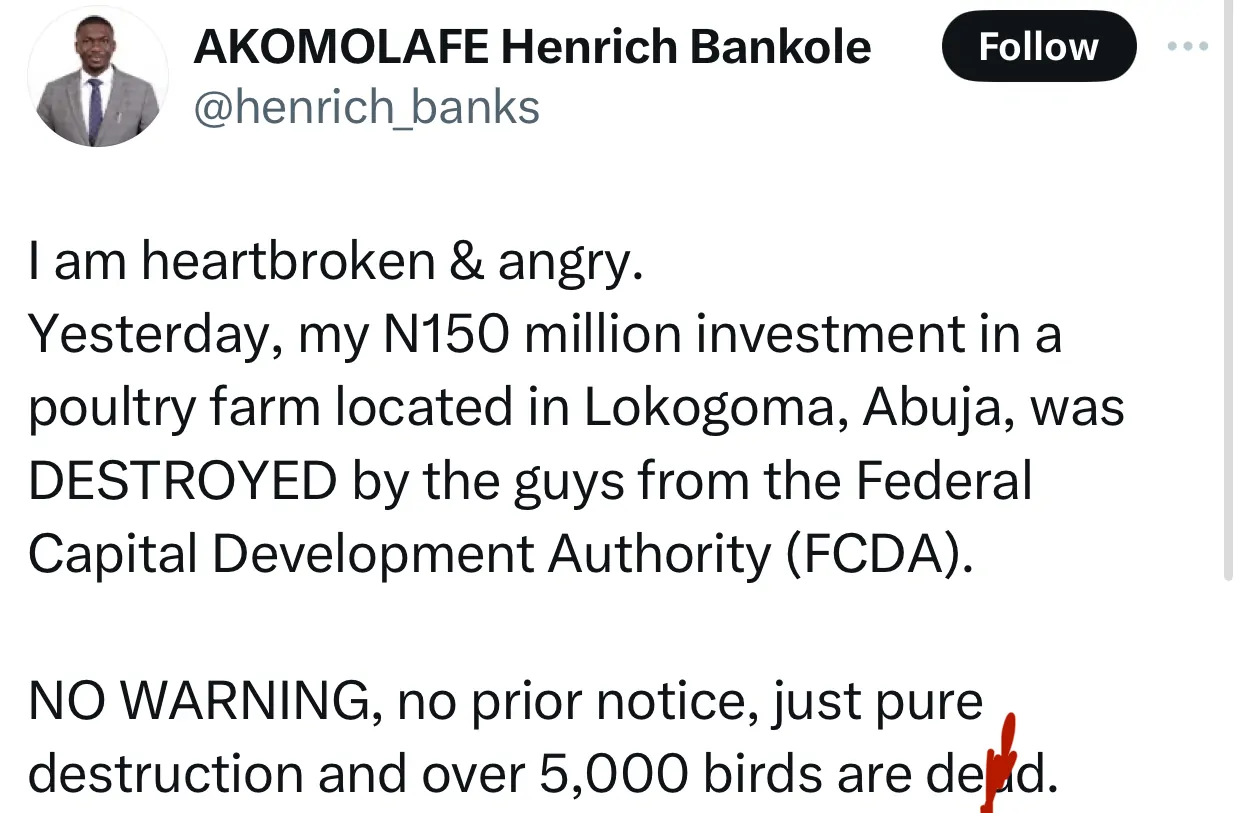Click the word "DESTROYED" in the tweet
This screenshot has width=1242, height=813.
point(182,482)
